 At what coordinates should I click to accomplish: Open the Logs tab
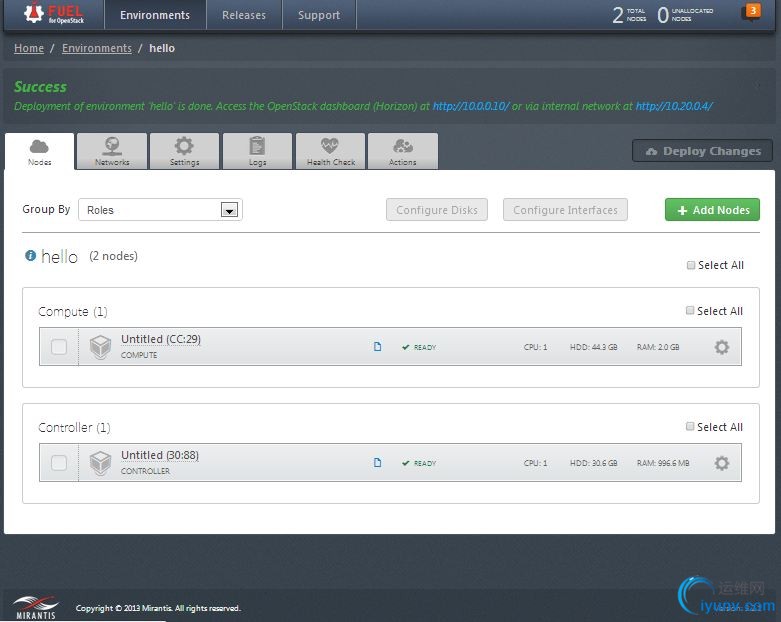[x=257, y=152]
